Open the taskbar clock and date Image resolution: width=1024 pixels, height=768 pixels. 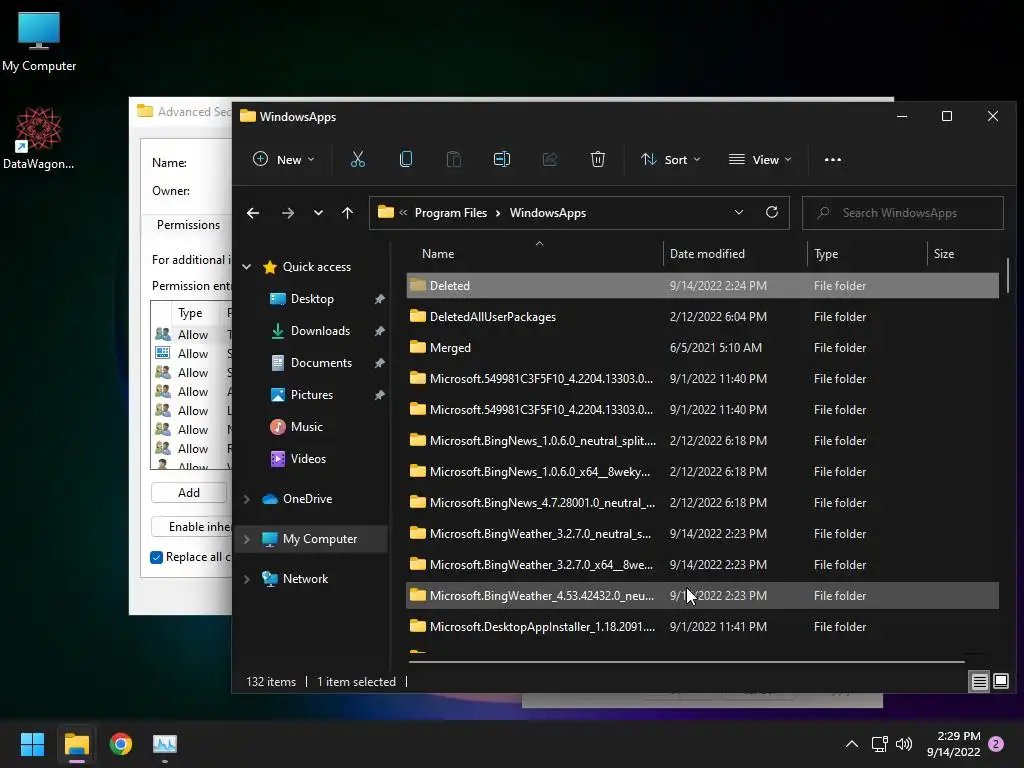click(953, 744)
